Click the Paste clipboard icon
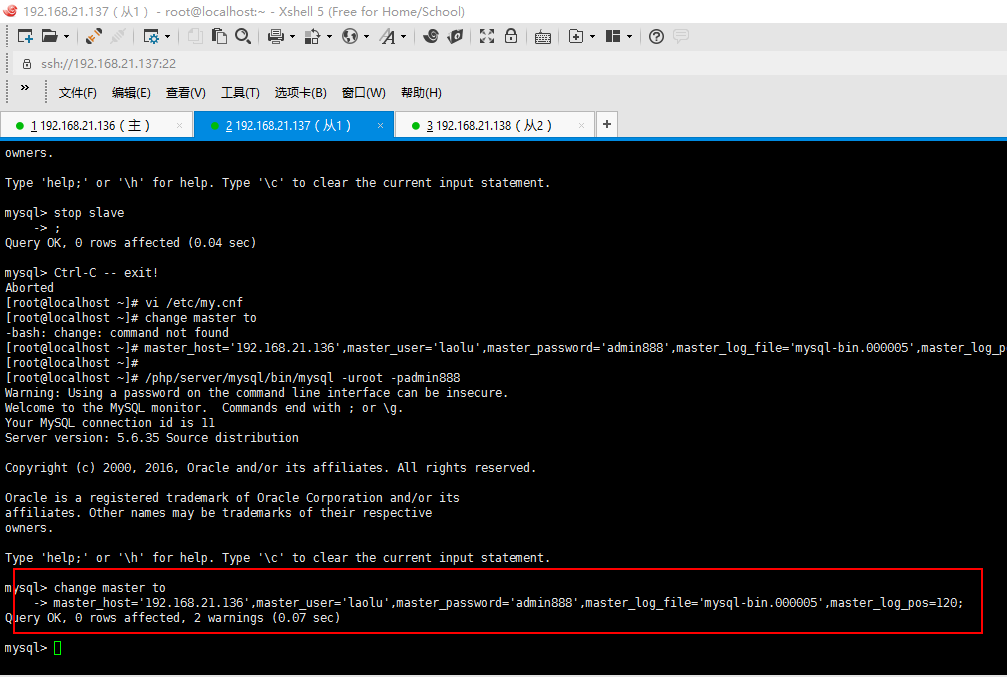Viewport: 1007px width, 677px height. tap(218, 37)
